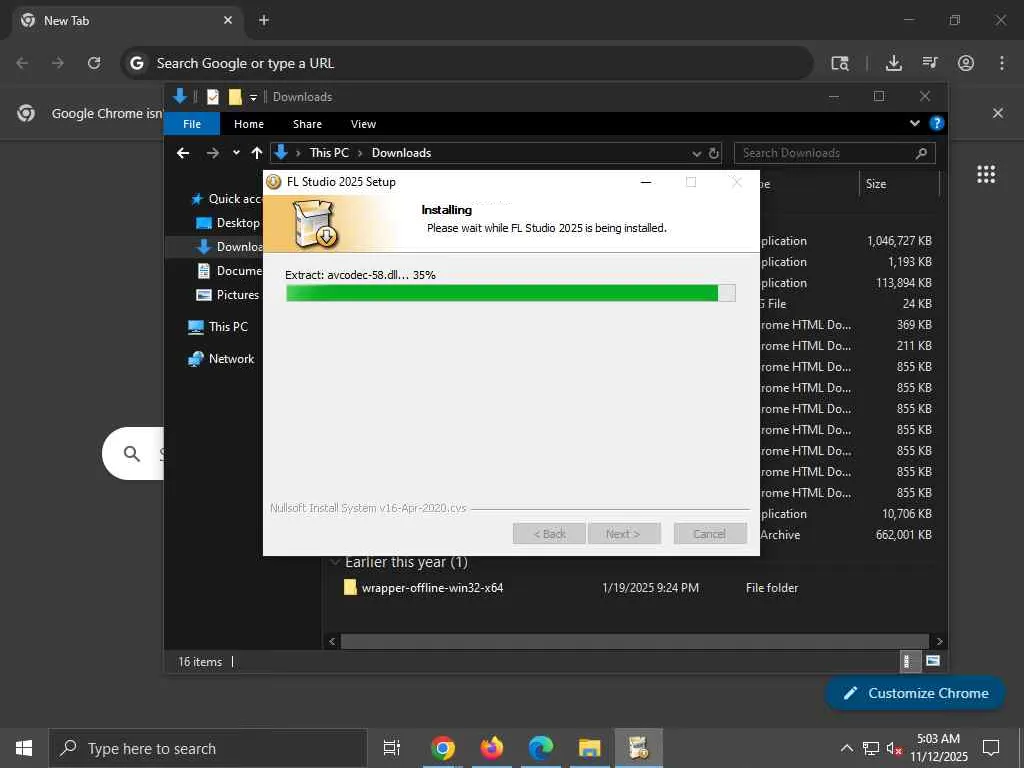Switch to Details view layout icon
Viewport: 1024px width, 768px height.
click(908, 661)
